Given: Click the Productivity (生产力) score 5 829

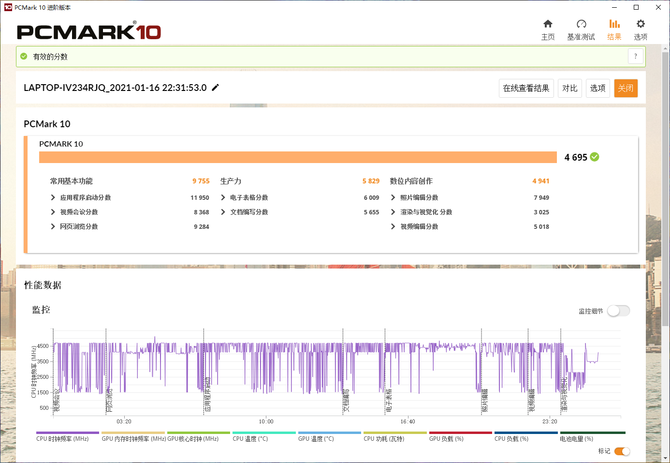Looking at the screenshot, I should [x=371, y=181].
